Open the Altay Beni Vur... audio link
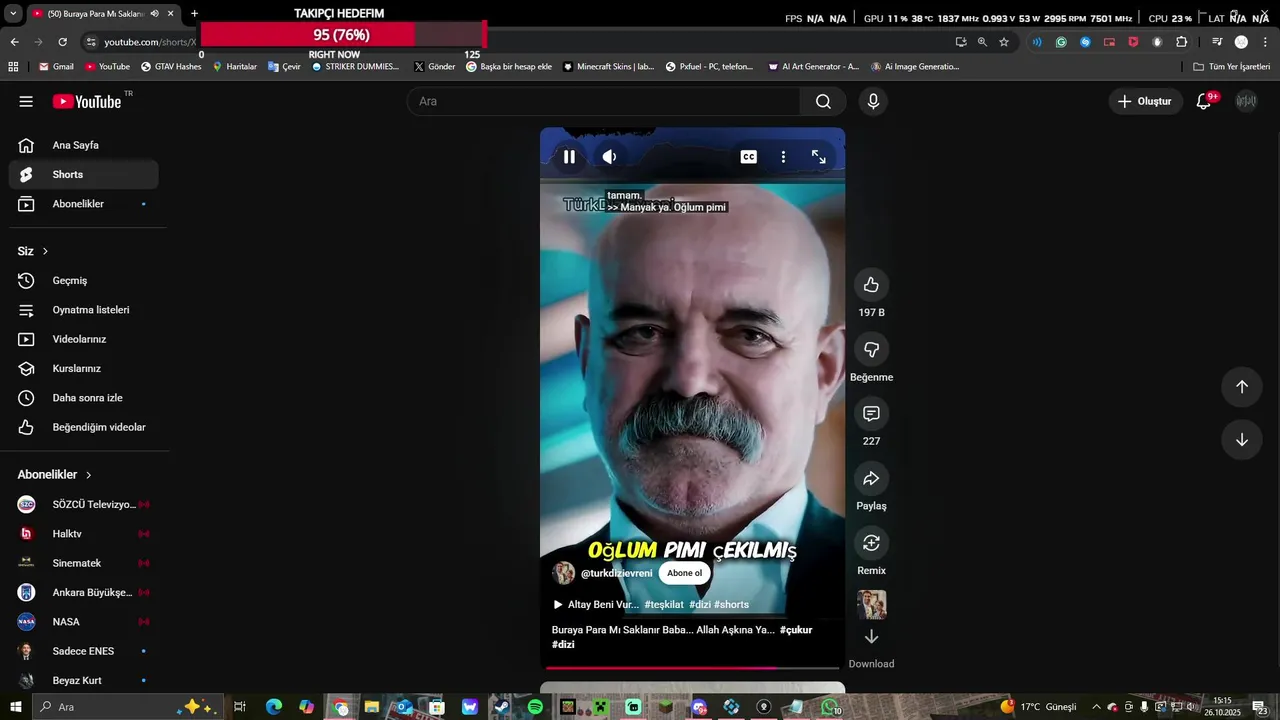Viewport: 1280px width, 720px height. pyautogui.click(x=596, y=604)
